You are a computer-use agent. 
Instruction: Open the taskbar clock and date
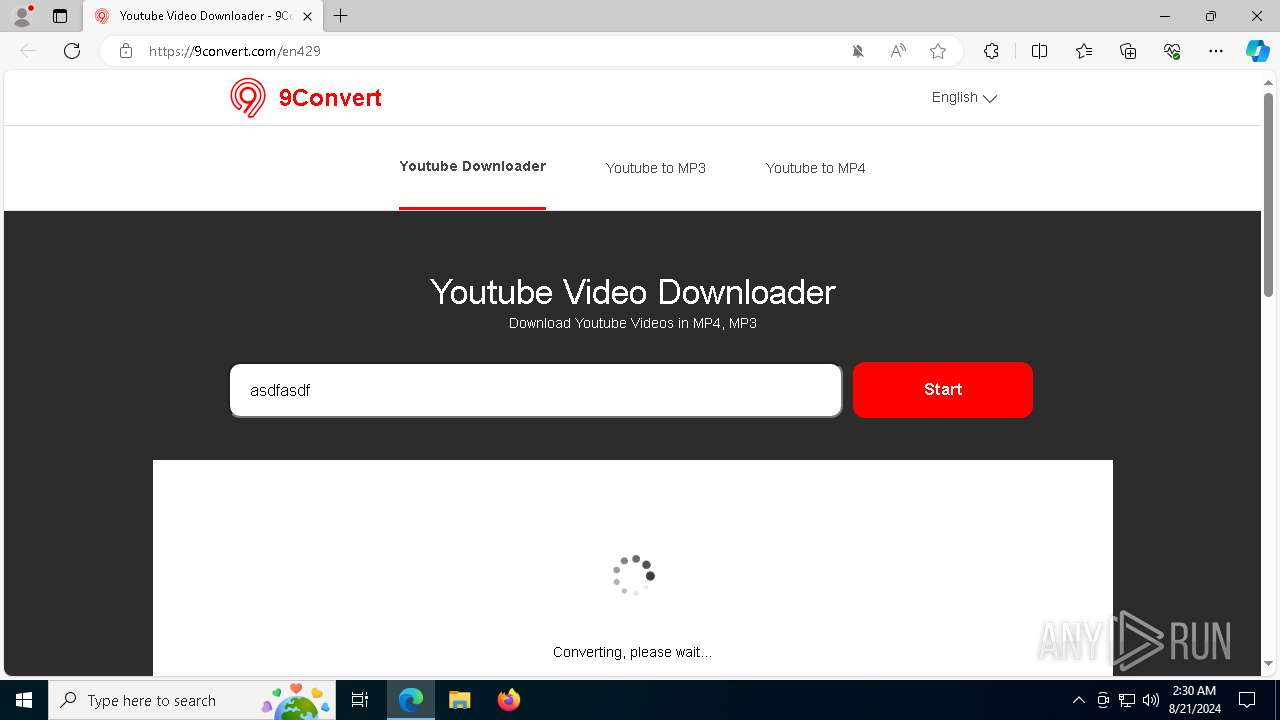(x=1194, y=700)
